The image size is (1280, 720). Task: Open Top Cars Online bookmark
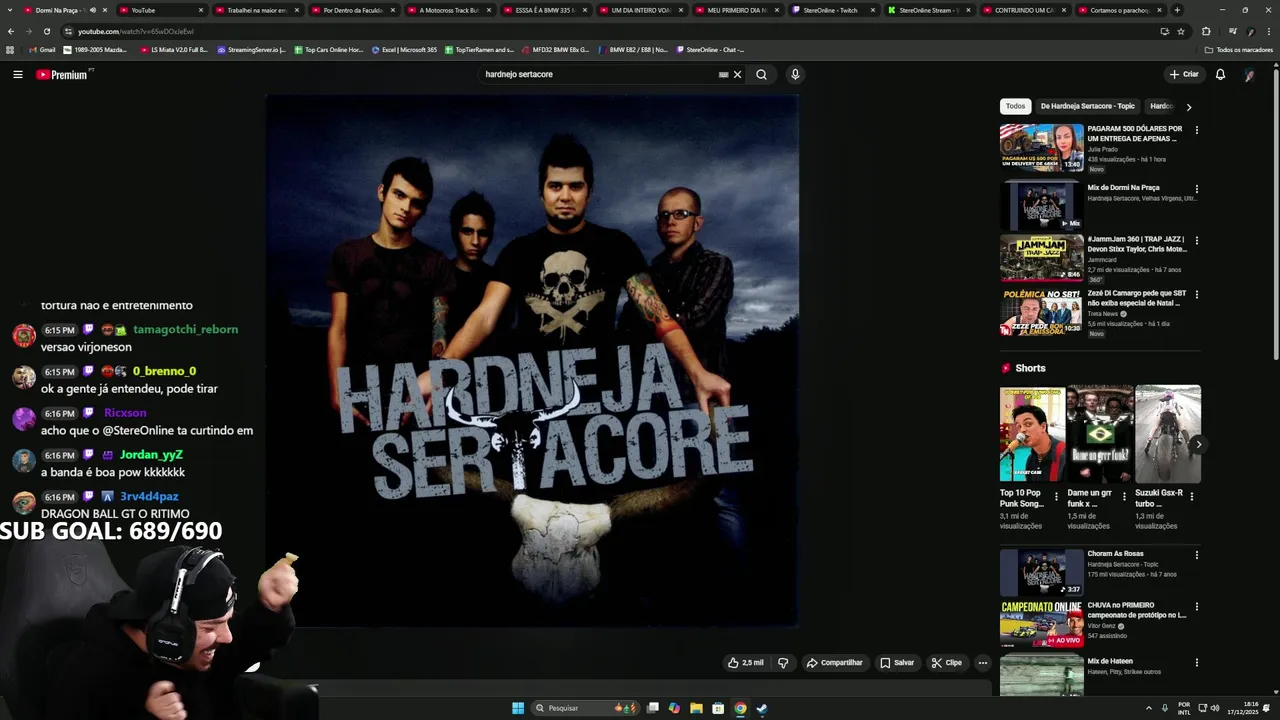point(329,49)
